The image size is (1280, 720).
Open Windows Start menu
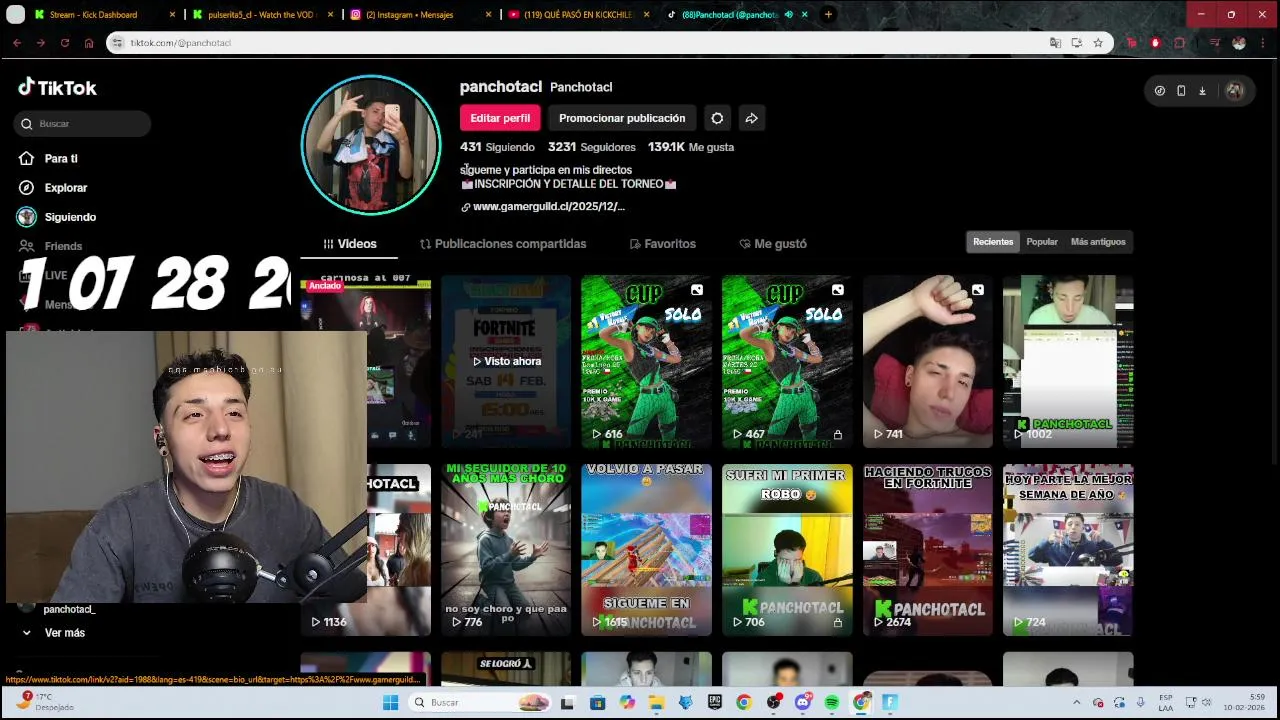pos(390,703)
